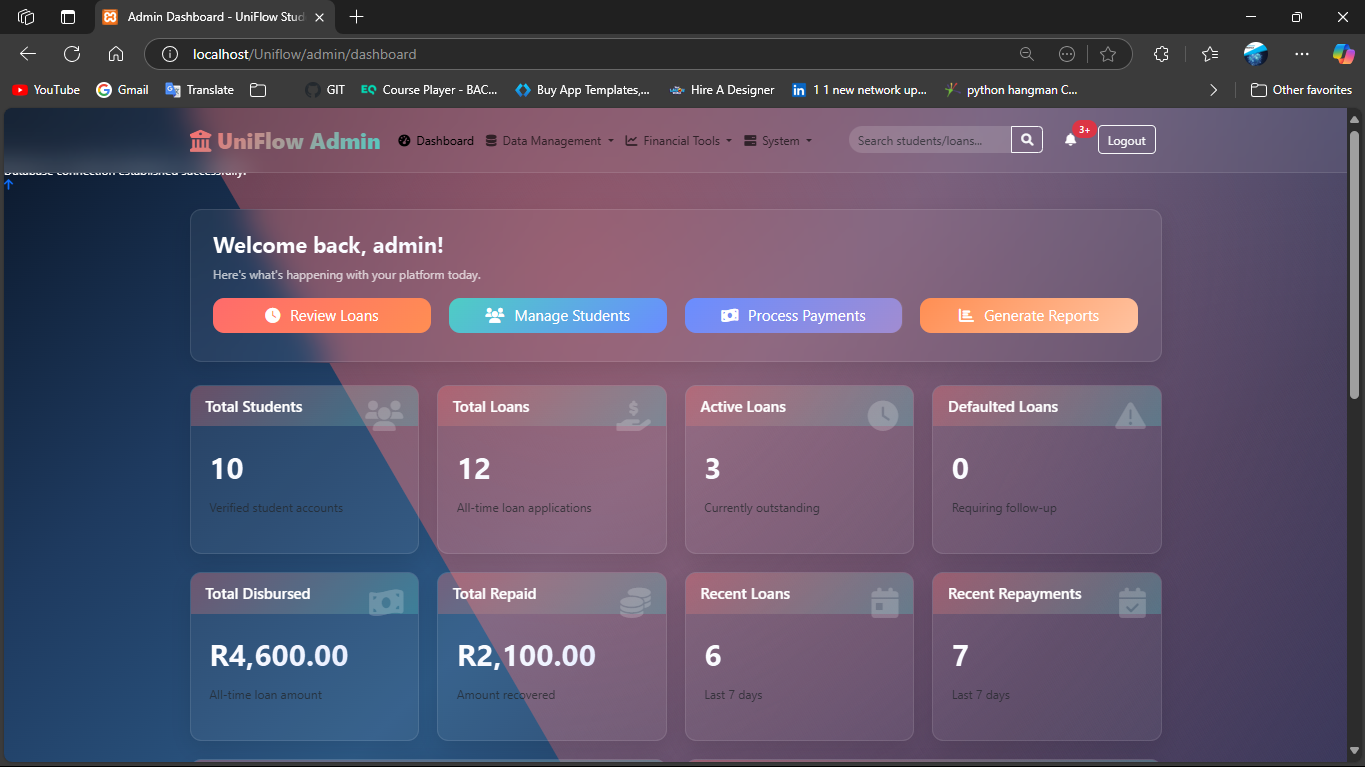The height and width of the screenshot is (767, 1365).
Task: Focus the Search students/loans field
Action: click(930, 140)
